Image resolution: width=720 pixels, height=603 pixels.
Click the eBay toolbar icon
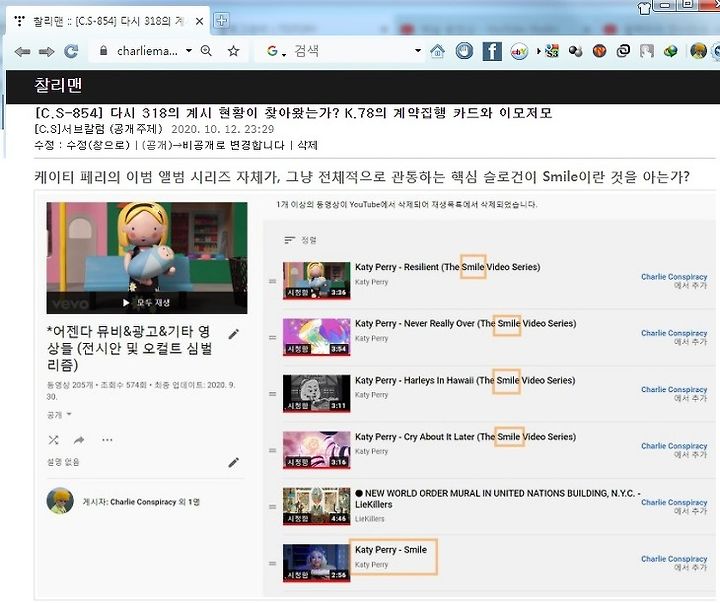pyautogui.click(x=519, y=51)
